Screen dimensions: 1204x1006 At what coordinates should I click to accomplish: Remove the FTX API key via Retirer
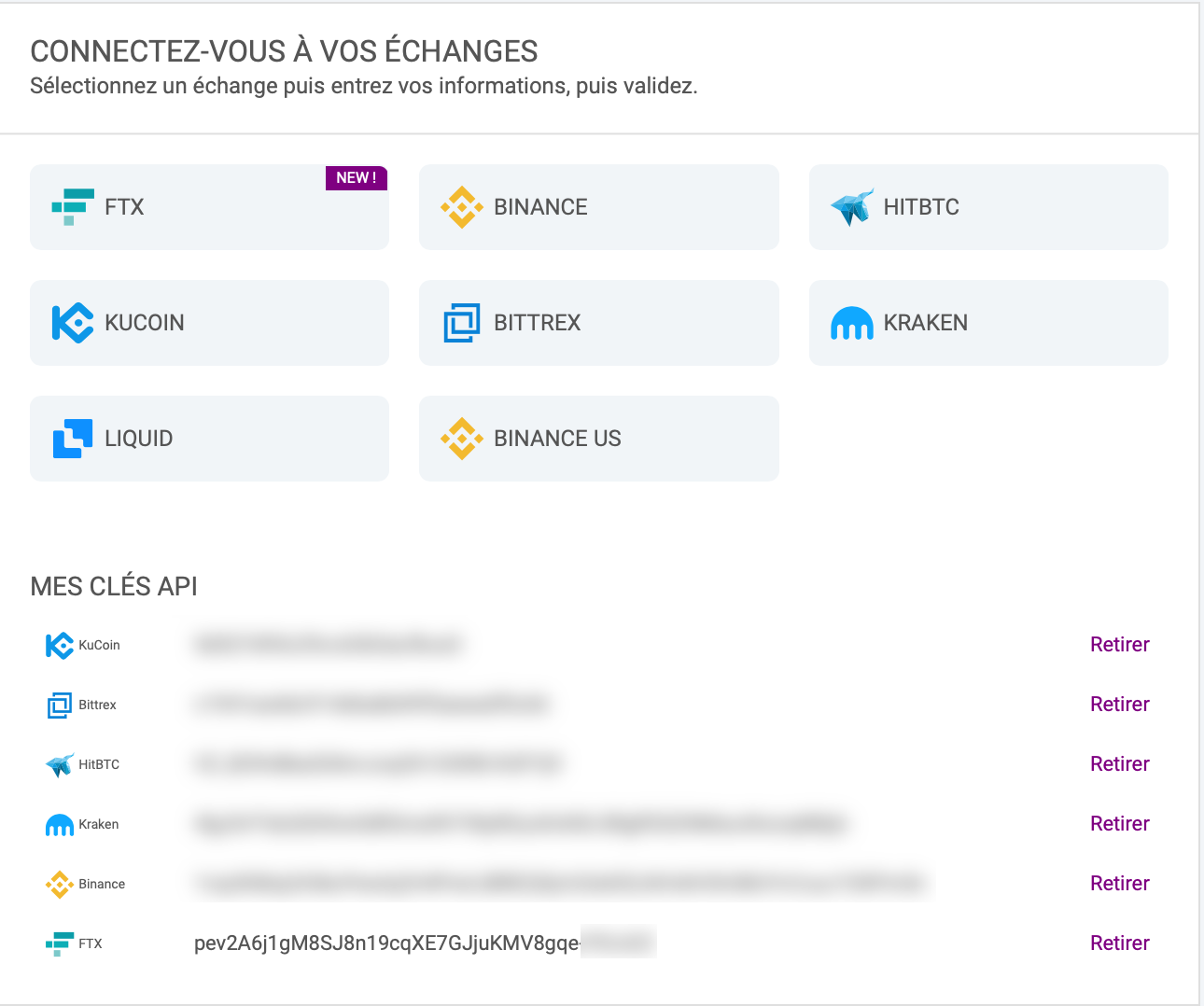[1120, 943]
